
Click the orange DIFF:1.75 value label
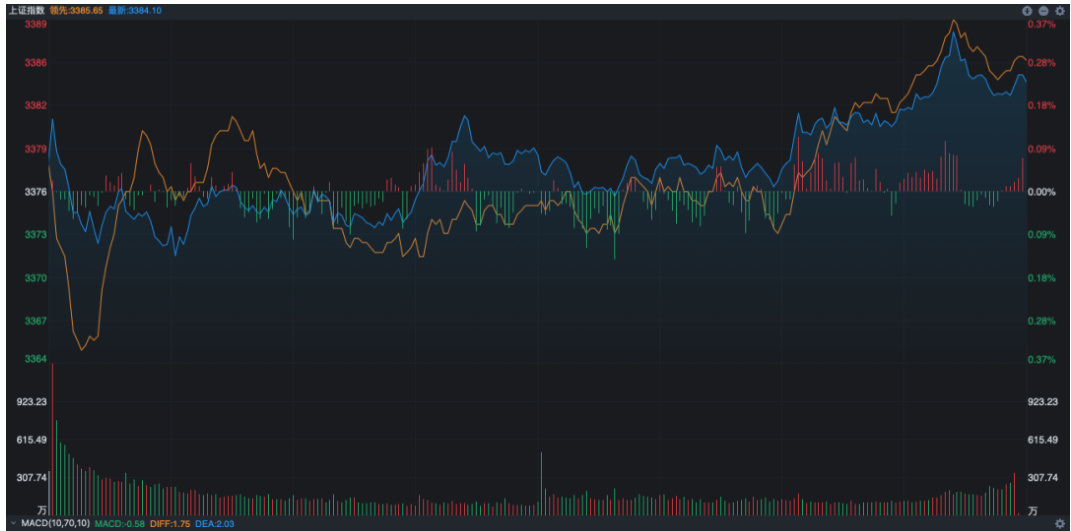(169, 523)
